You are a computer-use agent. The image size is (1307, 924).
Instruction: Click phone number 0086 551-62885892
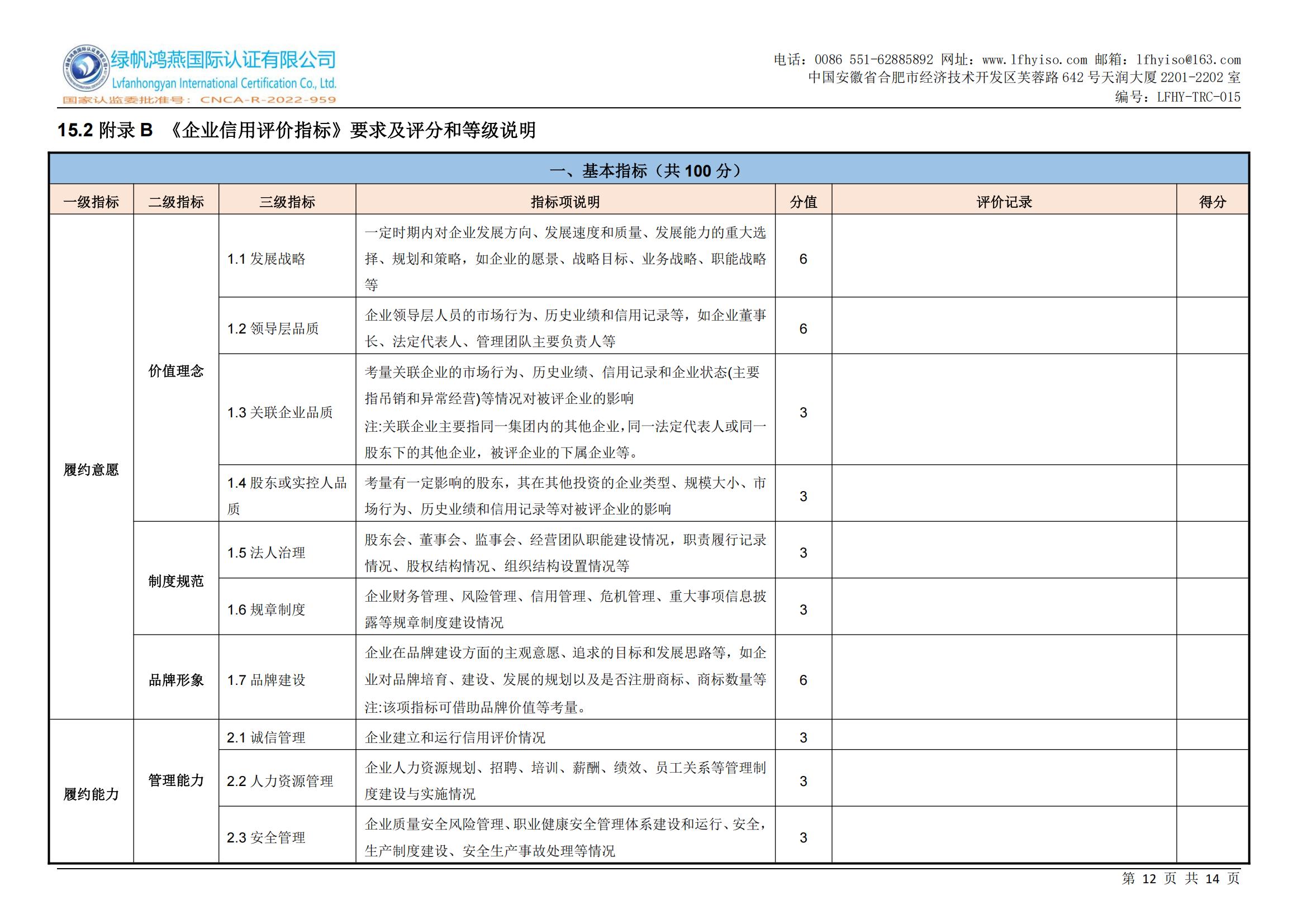(874, 60)
